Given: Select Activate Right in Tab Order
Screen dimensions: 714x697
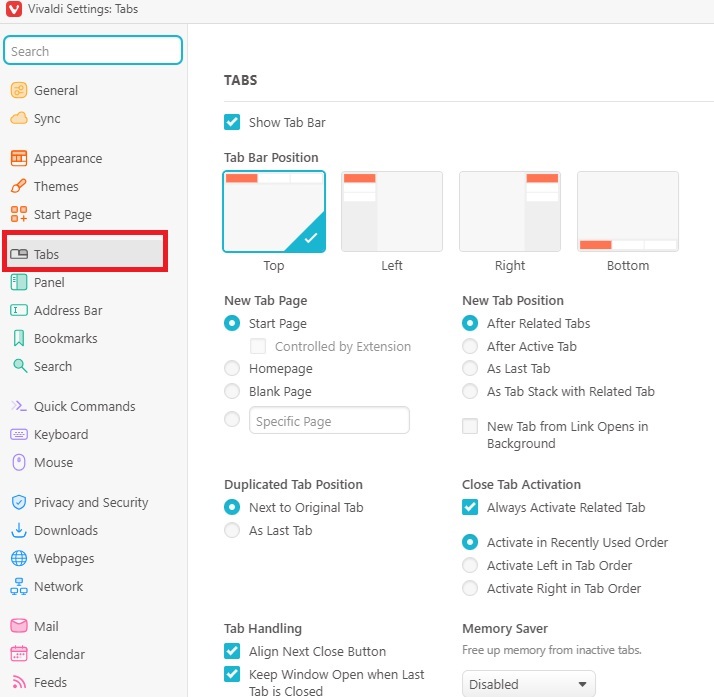Looking at the screenshot, I should pos(470,588).
